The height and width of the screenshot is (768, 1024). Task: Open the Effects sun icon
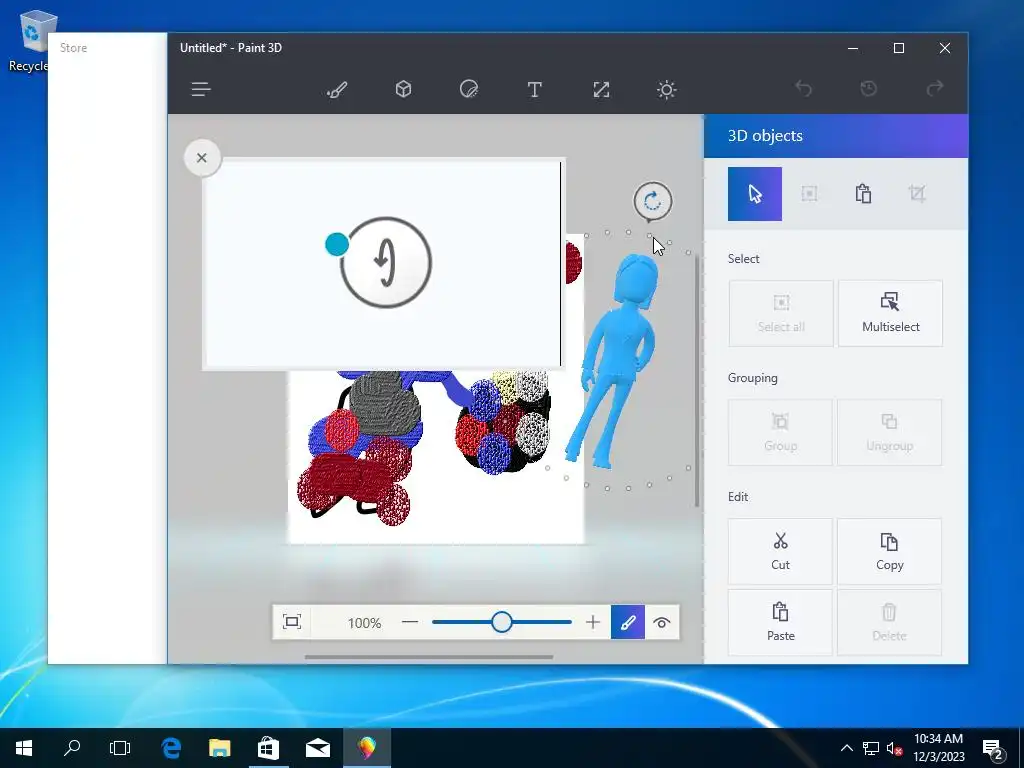point(666,89)
